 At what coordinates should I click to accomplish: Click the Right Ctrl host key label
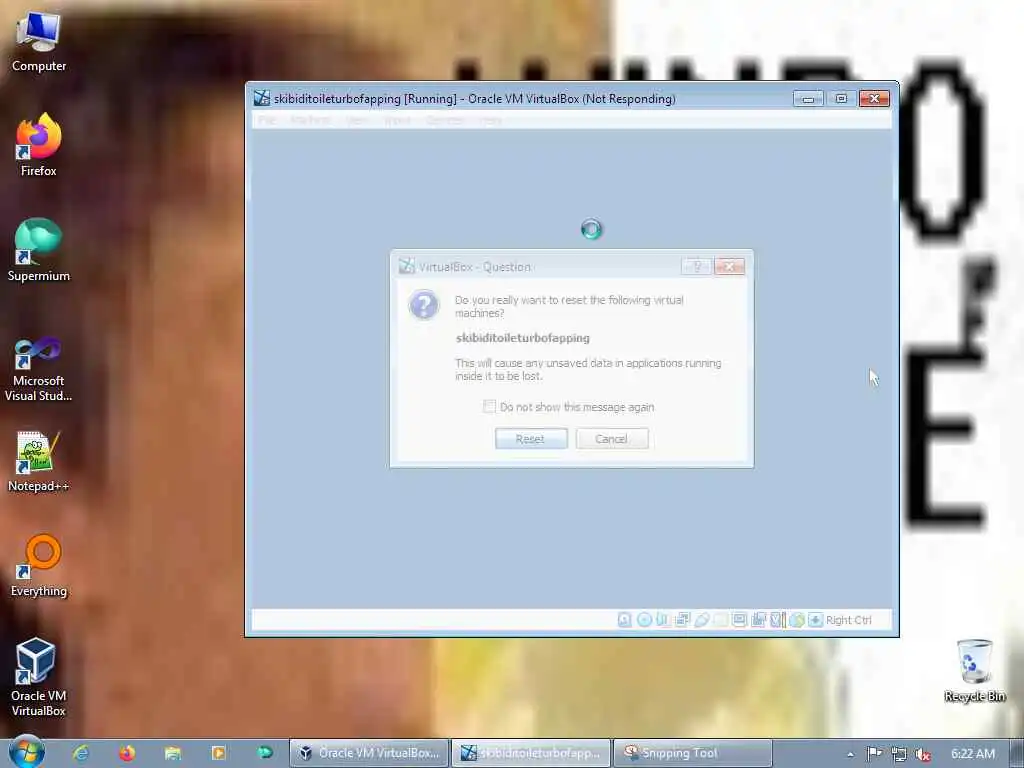[848, 620]
